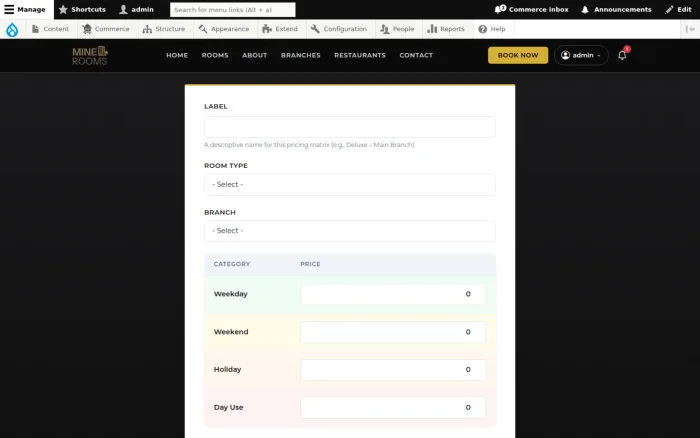Click the Weekend price field
700x438 pixels.
[393, 332]
